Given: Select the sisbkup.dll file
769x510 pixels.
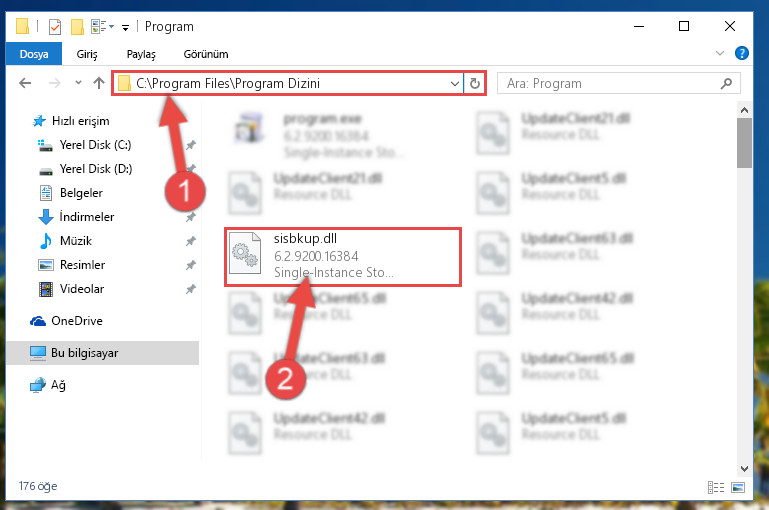Looking at the screenshot, I should coord(343,257).
